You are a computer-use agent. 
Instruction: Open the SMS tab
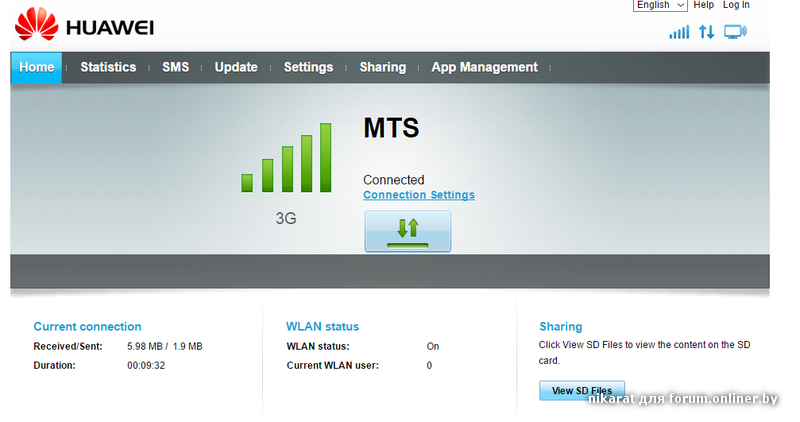pos(176,67)
